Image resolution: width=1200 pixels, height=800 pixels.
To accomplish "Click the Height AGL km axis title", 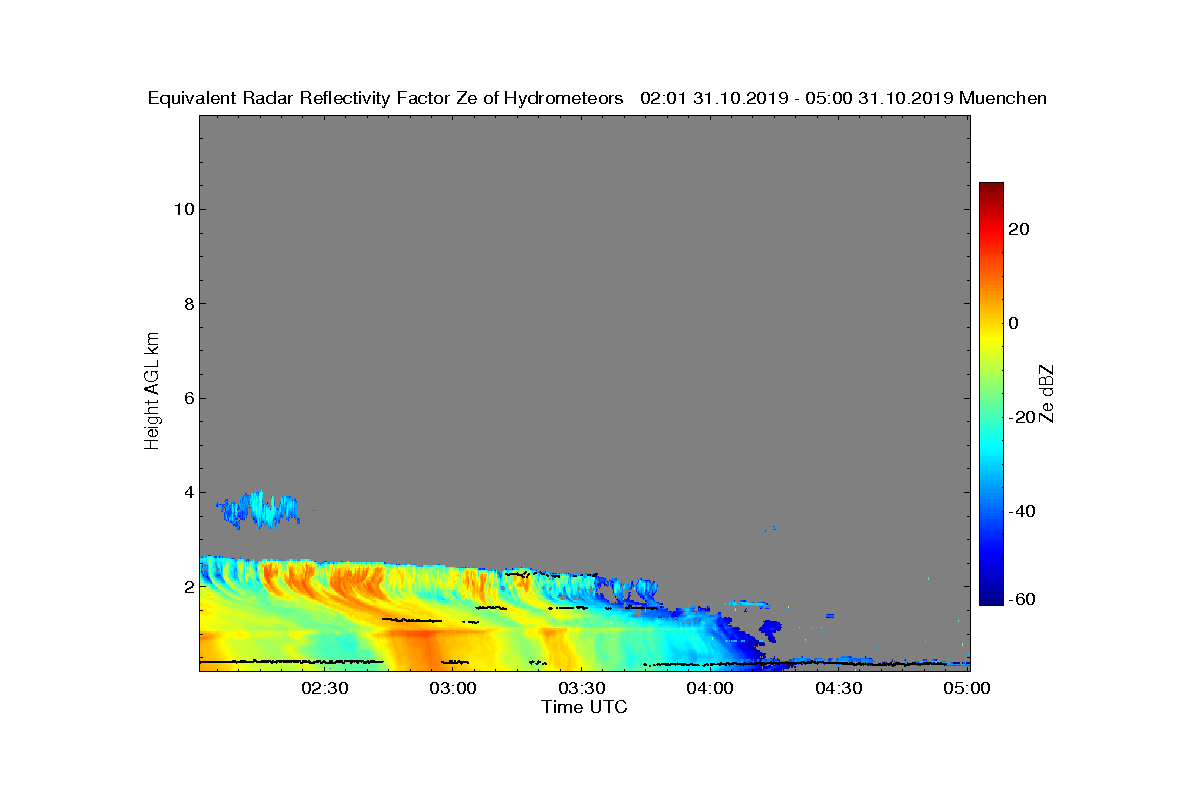I will click(152, 391).
